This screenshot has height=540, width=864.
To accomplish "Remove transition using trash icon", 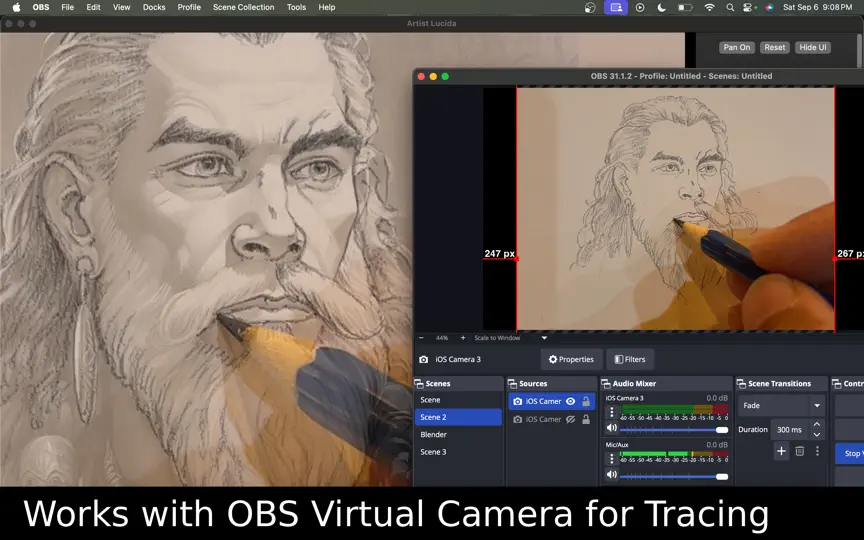I will [800, 451].
